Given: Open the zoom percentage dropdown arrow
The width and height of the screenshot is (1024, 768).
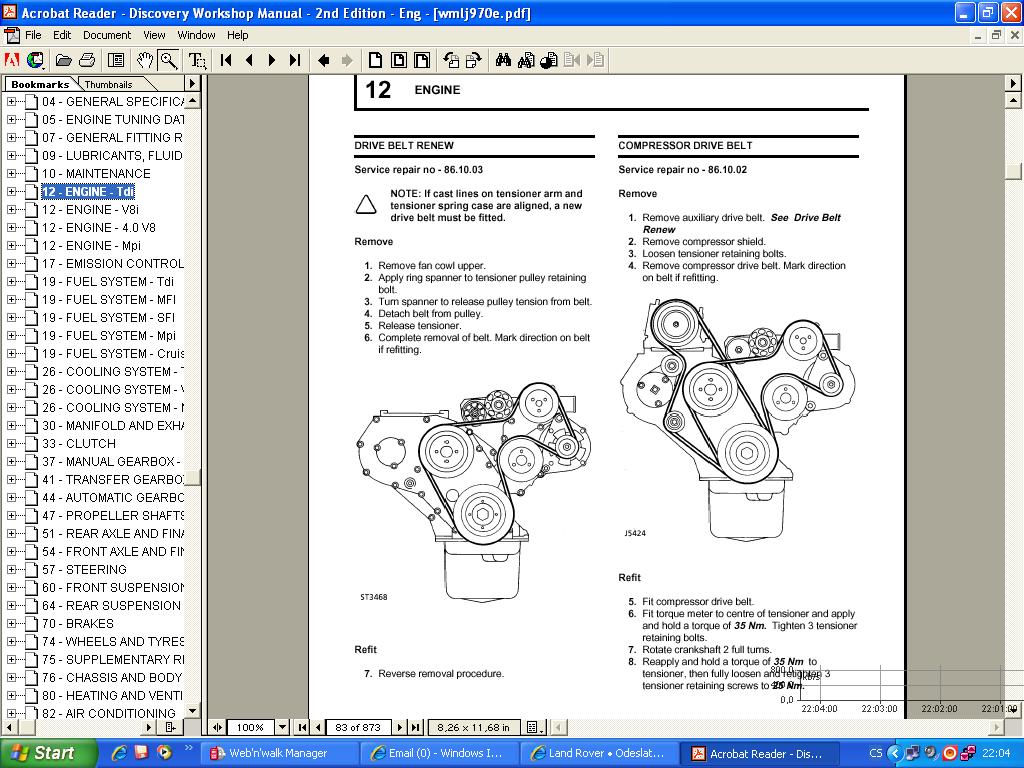Looking at the screenshot, I should pyautogui.click(x=282, y=727).
